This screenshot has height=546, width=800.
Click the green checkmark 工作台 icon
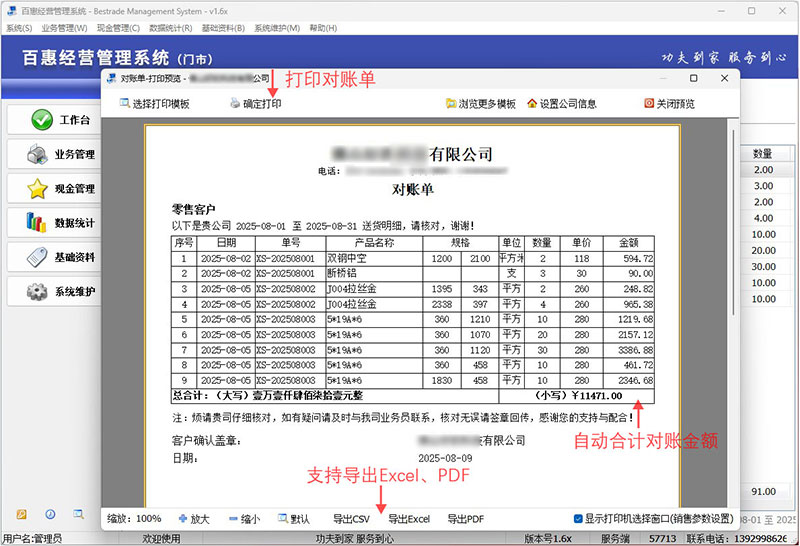pos(42,120)
